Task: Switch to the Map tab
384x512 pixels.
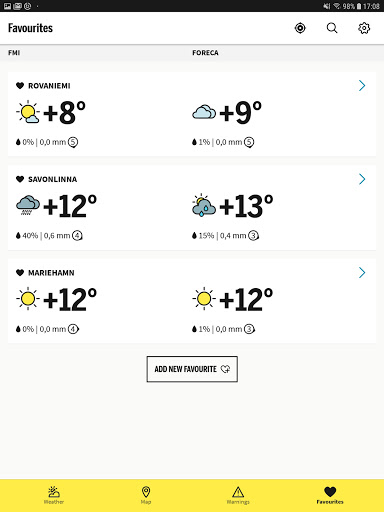Action: pos(146,495)
